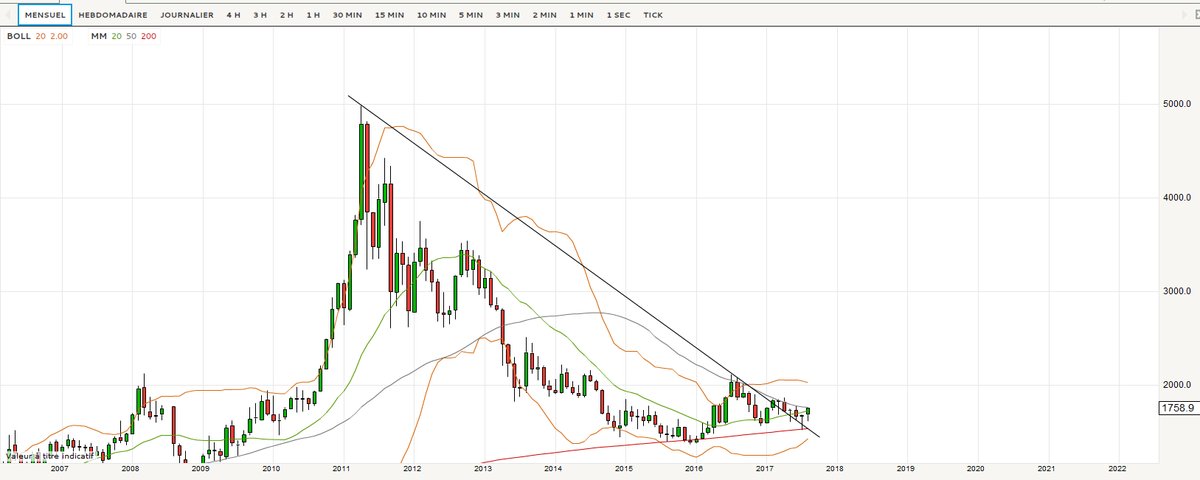Screen dimensions: 1200x480
Task: Click the 2011 label on time axis
Action: tap(341, 468)
